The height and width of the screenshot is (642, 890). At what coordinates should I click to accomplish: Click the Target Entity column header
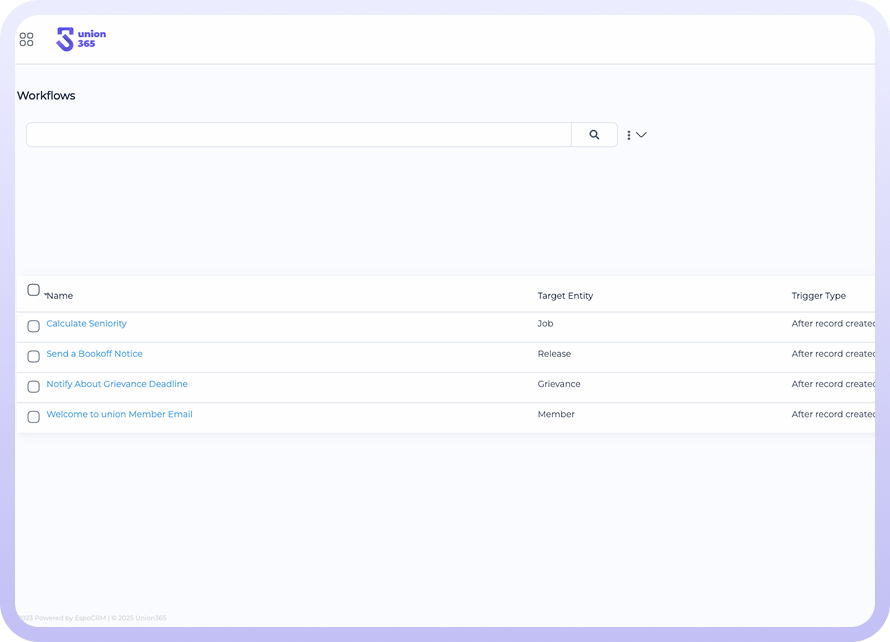[x=565, y=296]
